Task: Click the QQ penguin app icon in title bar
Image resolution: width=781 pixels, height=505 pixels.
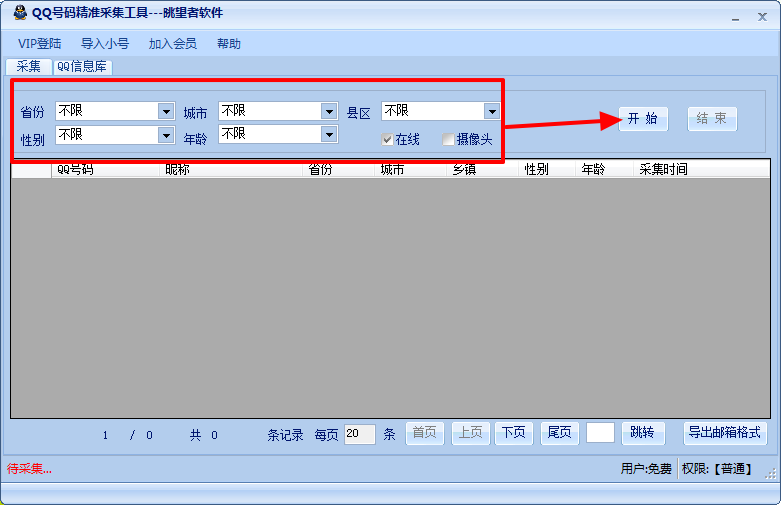Action: click(x=20, y=12)
